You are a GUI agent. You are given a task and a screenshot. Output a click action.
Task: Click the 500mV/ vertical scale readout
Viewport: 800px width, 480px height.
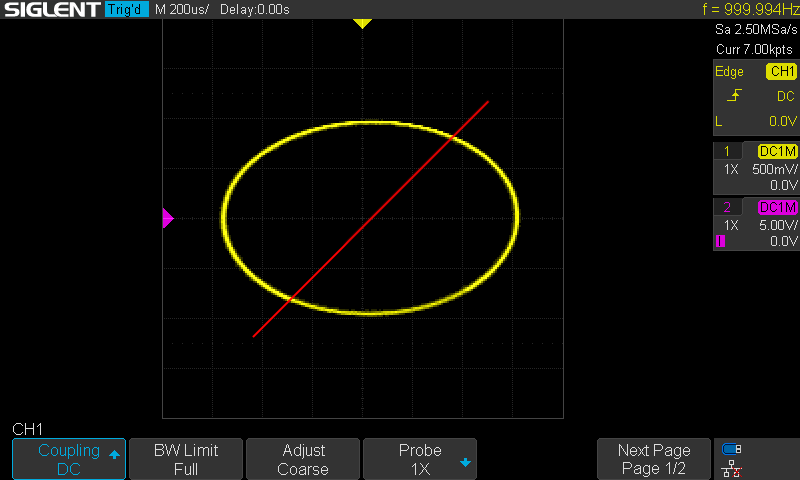click(774, 169)
